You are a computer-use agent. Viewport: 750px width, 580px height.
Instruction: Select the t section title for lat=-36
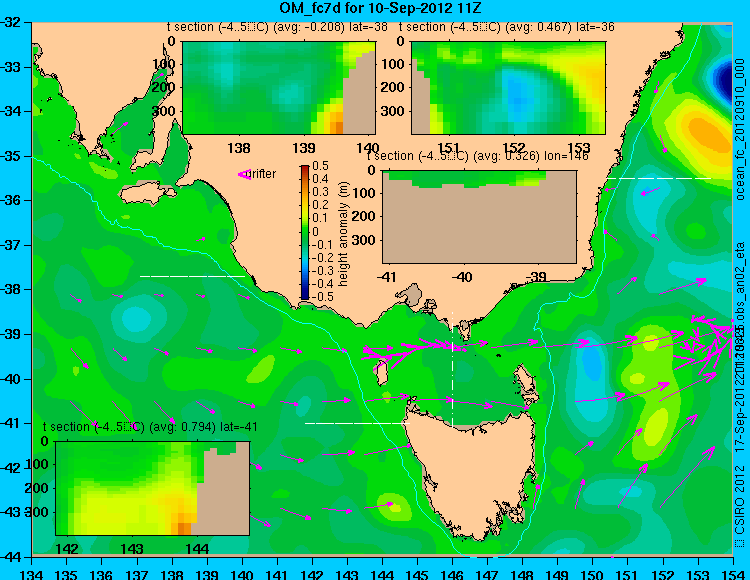507,27
